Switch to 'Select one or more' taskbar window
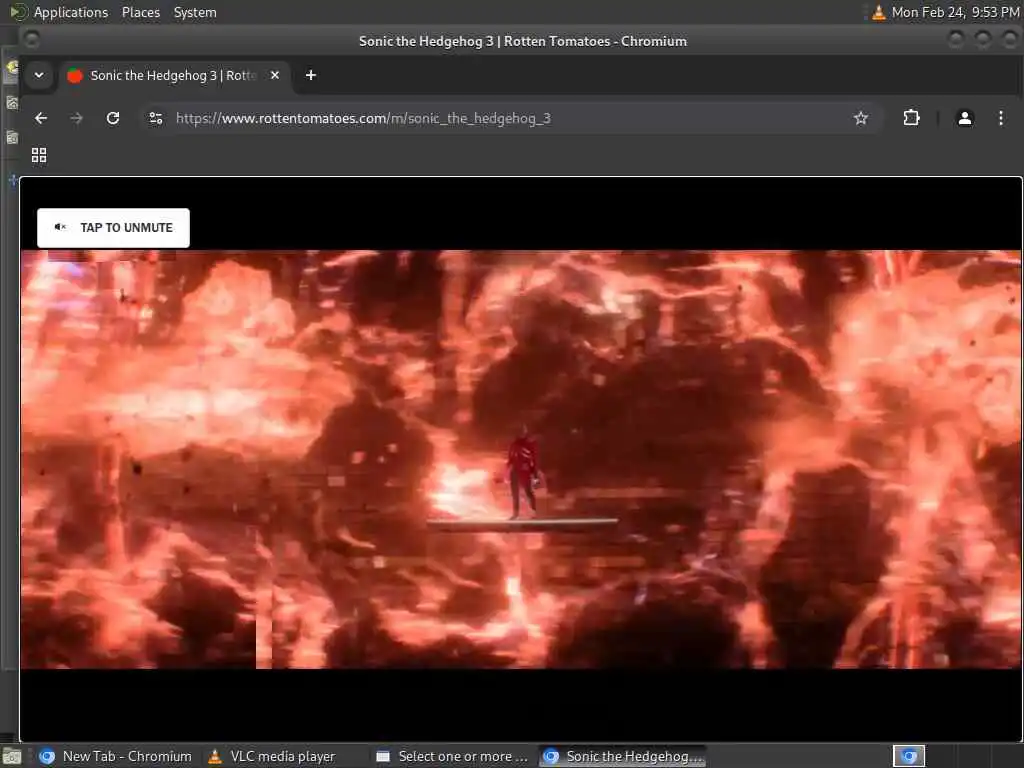This screenshot has height=768, width=1024. pyautogui.click(x=453, y=756)
